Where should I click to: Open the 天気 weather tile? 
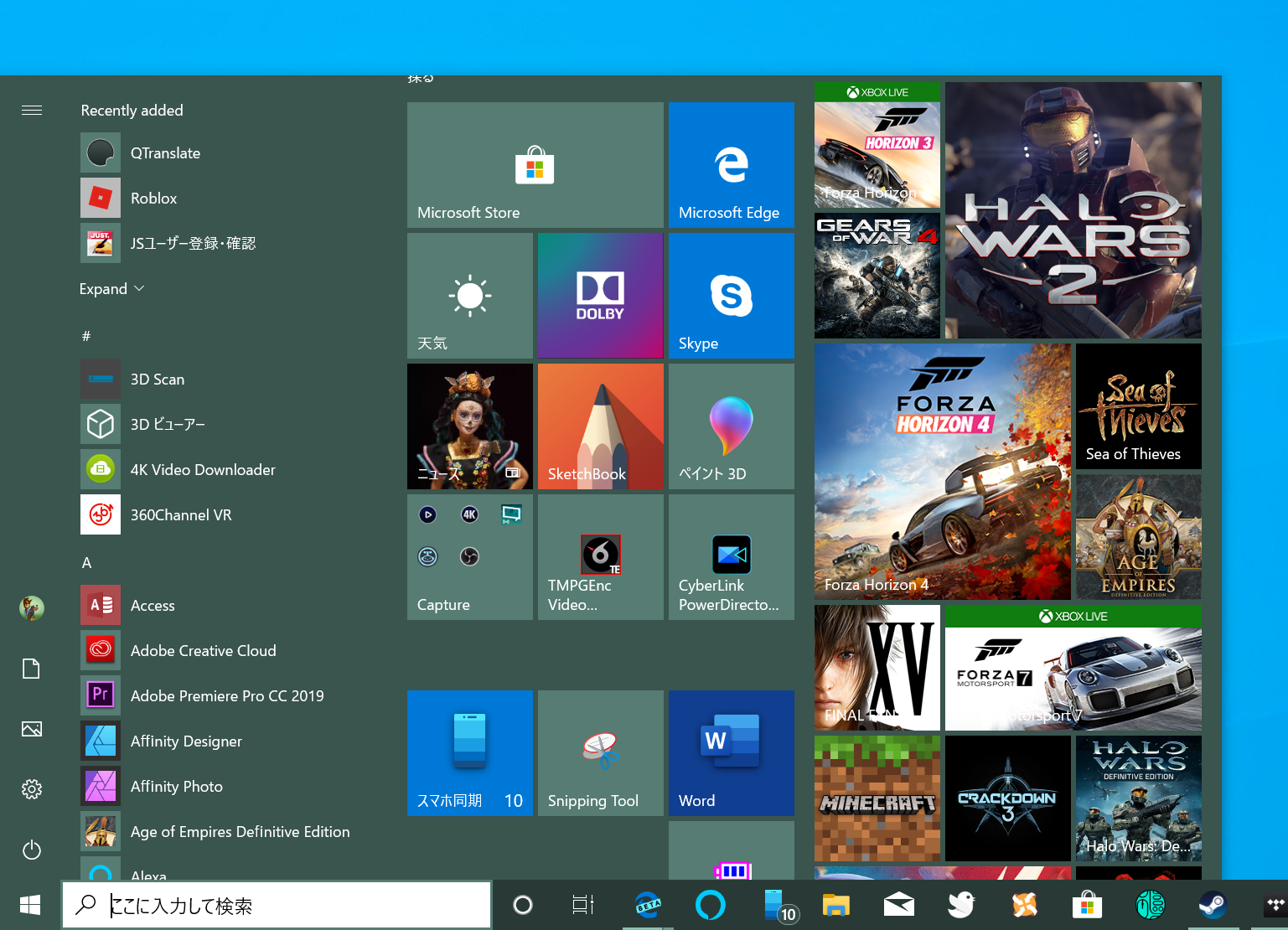pos(470,296)
